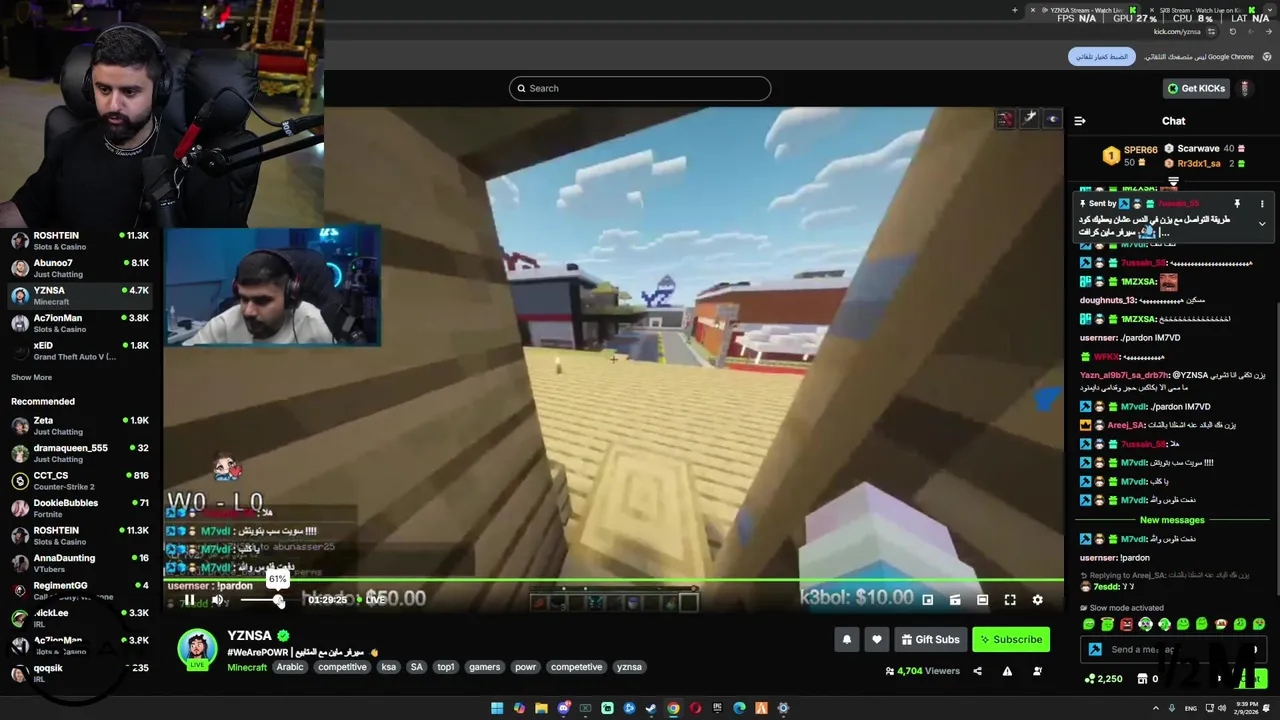
Task: Select the ksa tag
Action: point(388,667)
